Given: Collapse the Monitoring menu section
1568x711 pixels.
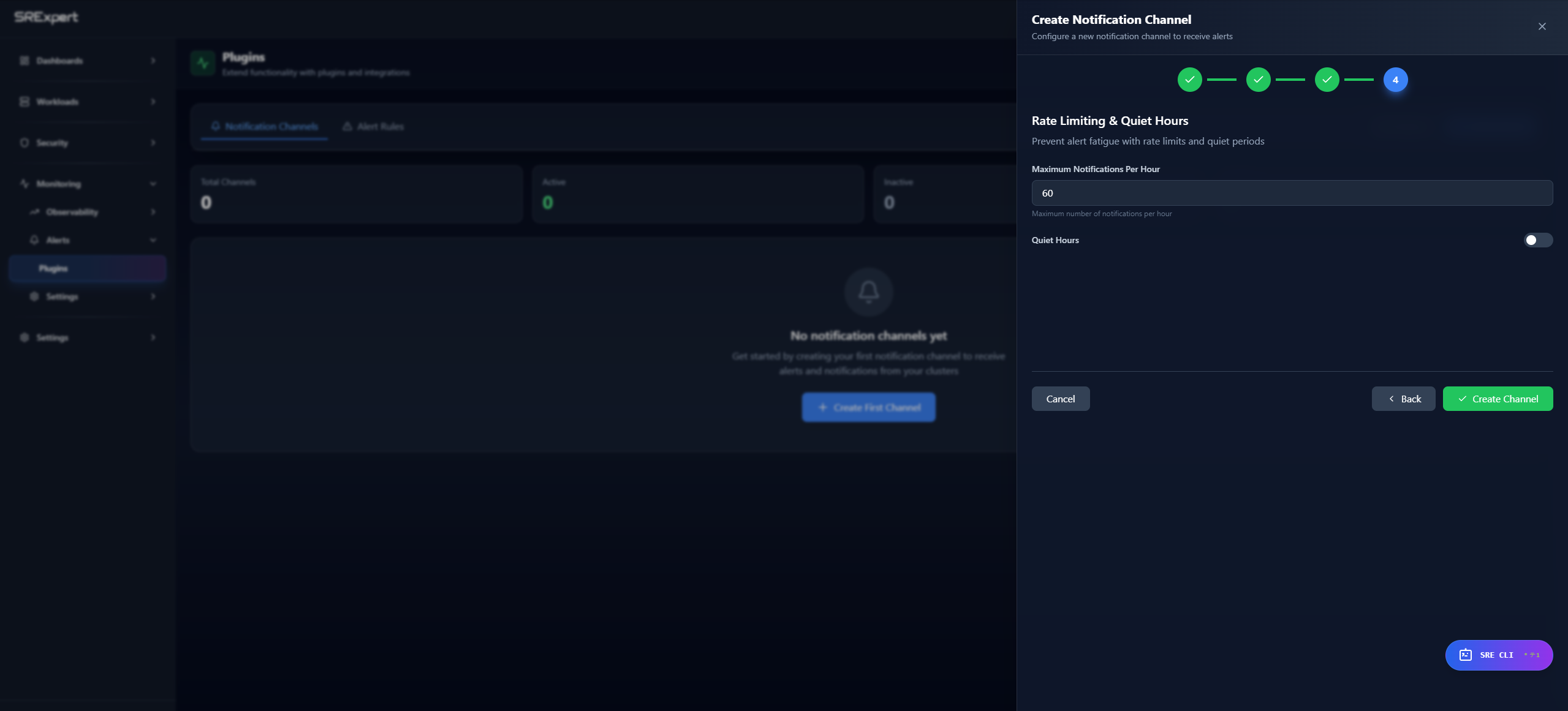Looking at the screenshot, I should 153,184.
